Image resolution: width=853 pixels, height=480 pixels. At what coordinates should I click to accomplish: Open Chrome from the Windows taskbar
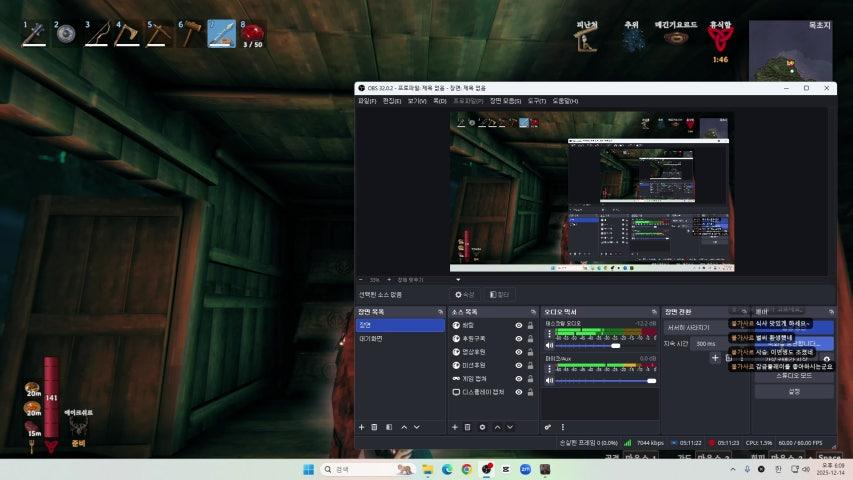coord(466,469)
